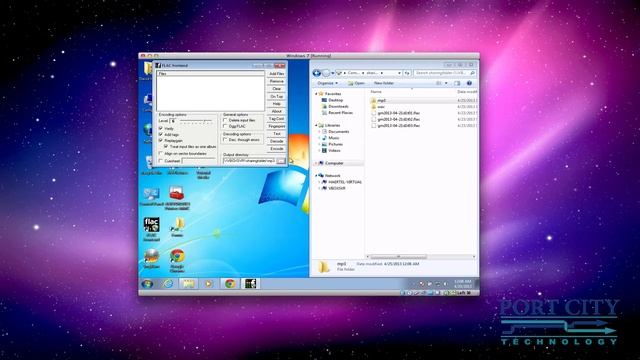Enable the OggFLAC checkbox

coord(225,127)
